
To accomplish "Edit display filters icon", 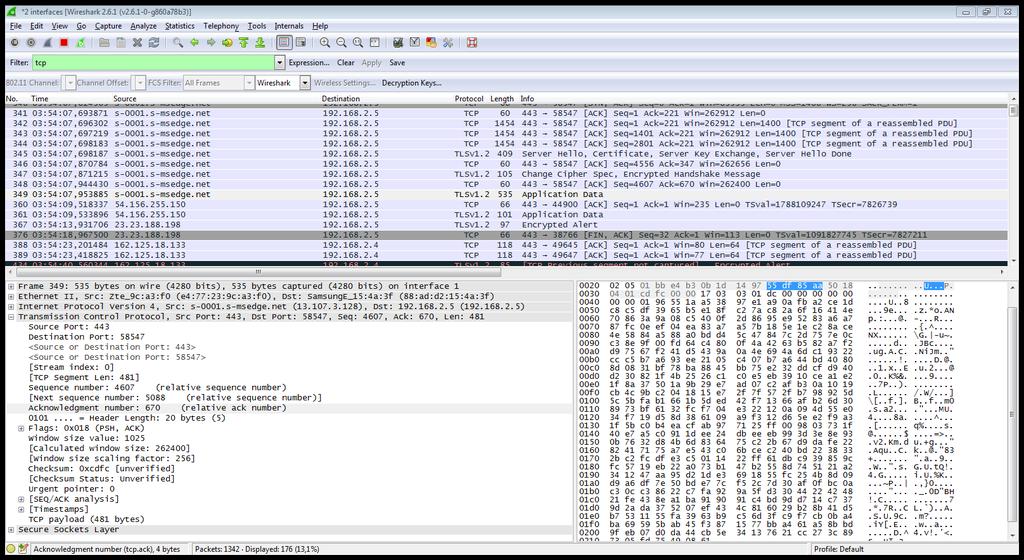I will pos(415,42).
